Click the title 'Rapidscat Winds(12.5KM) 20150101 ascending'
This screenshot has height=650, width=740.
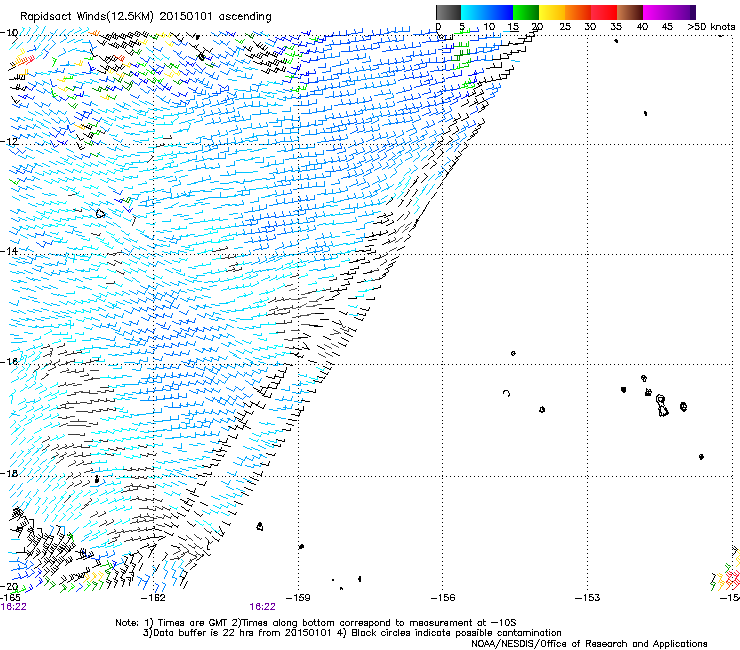146,17
